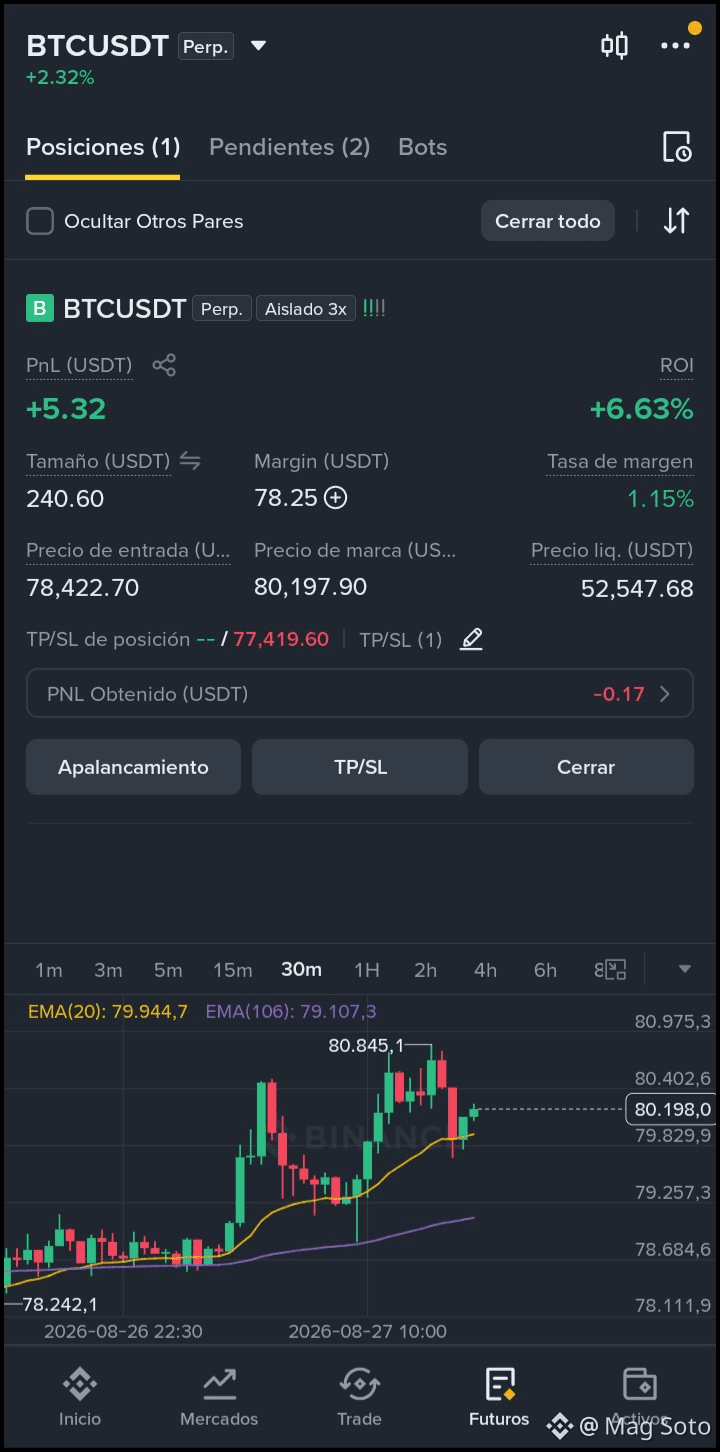Open the candlestick chart icon at top
This screenshot has height=1452, width=720.
click(614, 45)
